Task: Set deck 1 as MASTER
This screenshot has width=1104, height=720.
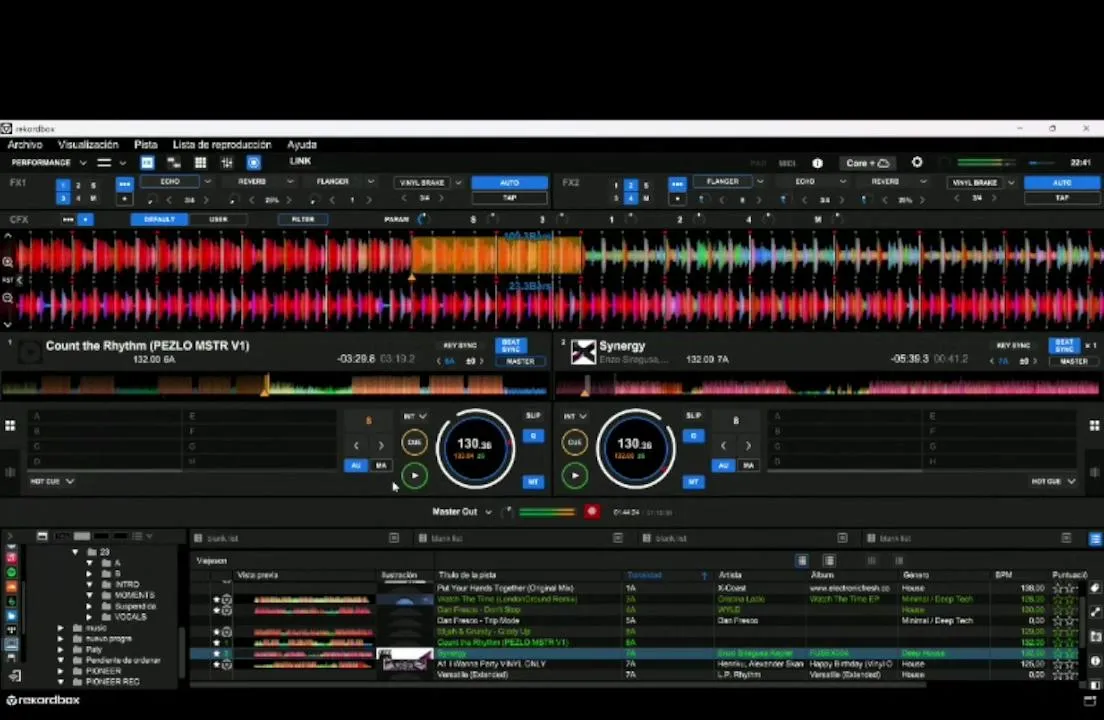Action: click(x=520, y=361)
